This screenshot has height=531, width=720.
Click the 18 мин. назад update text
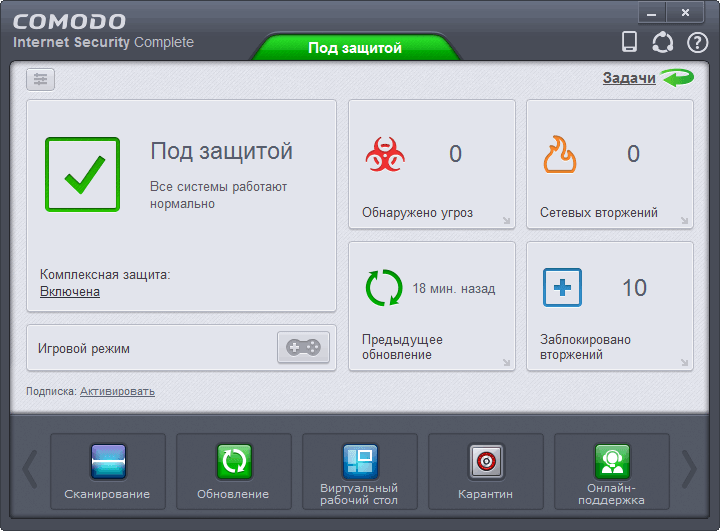click(454, 288)
